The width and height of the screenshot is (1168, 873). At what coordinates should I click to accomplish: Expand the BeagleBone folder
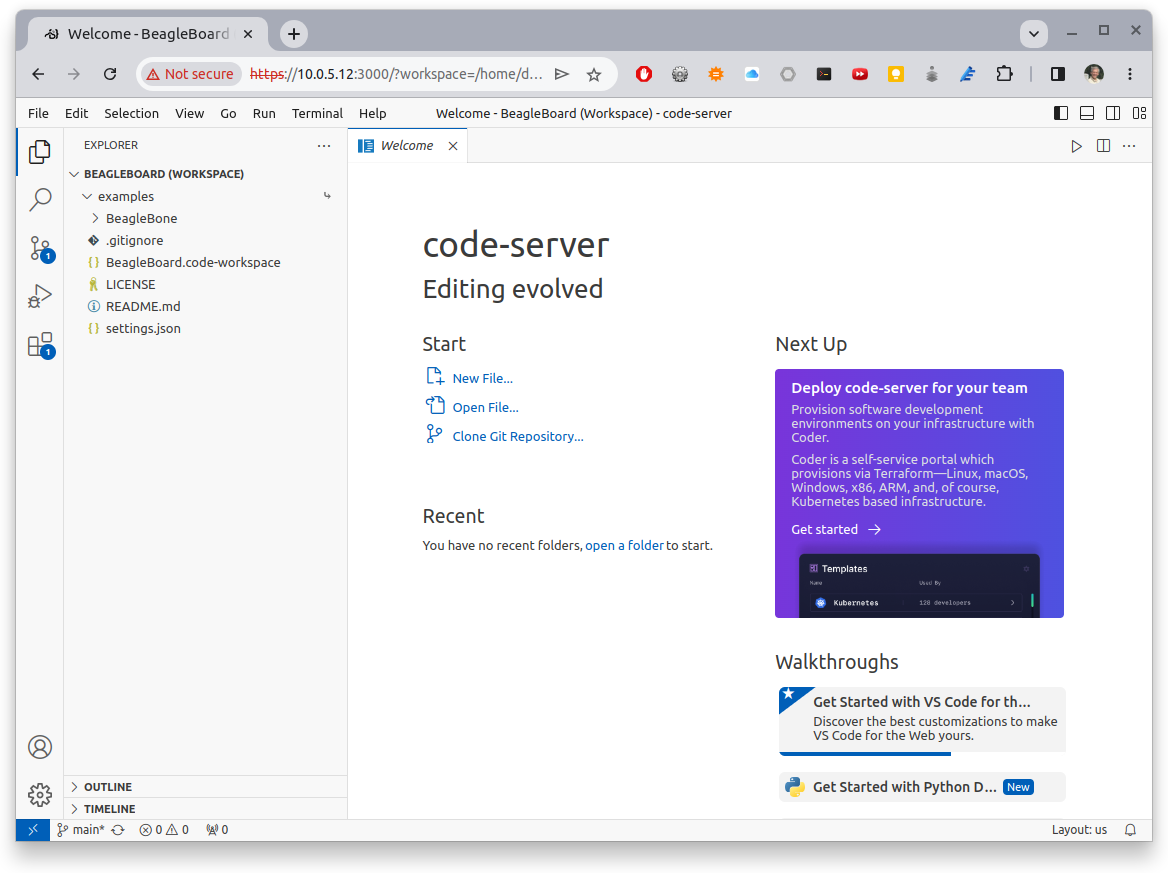141,218
